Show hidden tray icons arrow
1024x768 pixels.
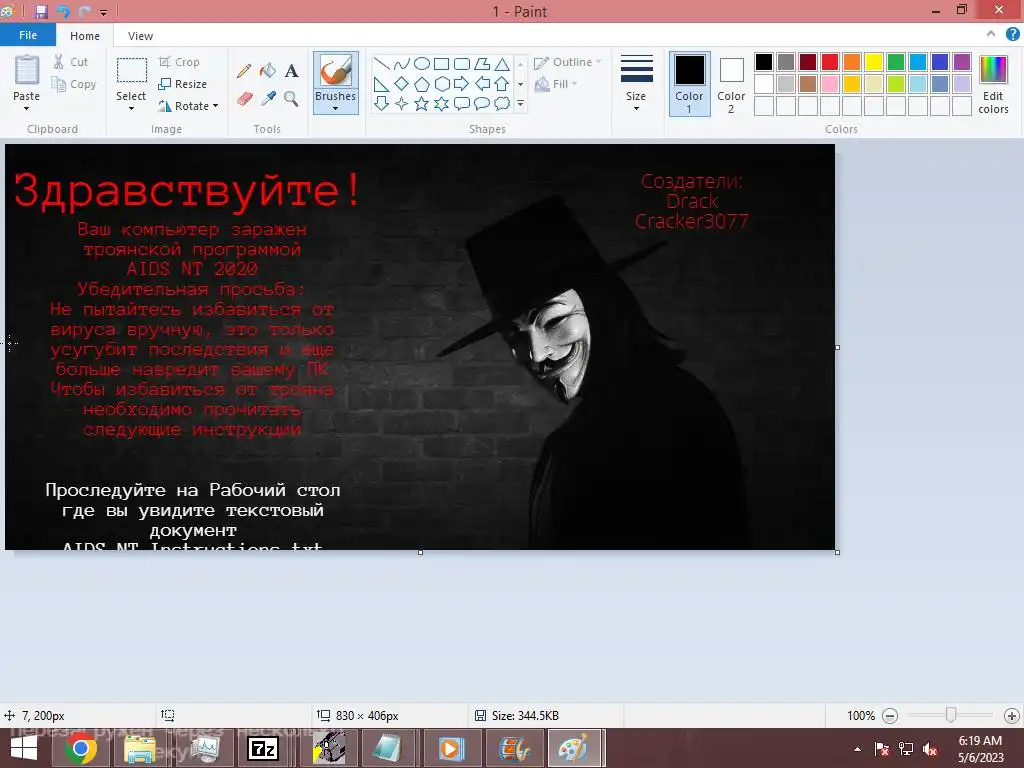click(x=857, y=749)
